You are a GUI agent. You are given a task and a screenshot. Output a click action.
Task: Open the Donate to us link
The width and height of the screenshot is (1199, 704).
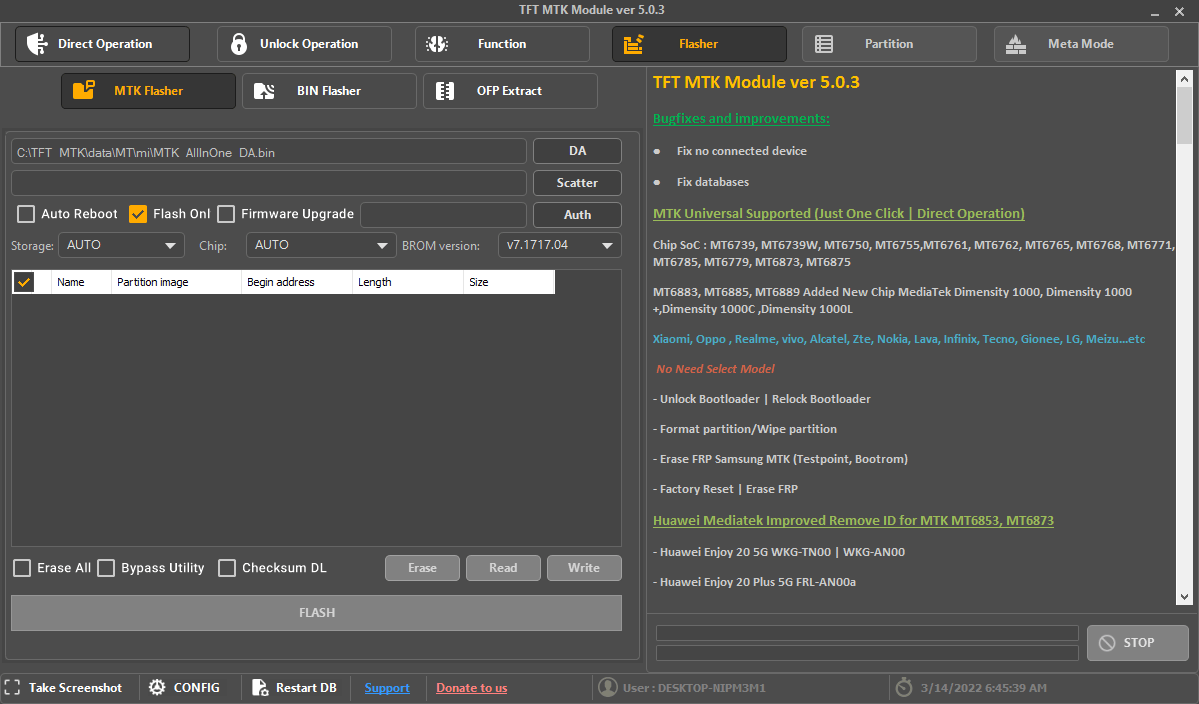(x=471, y=687)
